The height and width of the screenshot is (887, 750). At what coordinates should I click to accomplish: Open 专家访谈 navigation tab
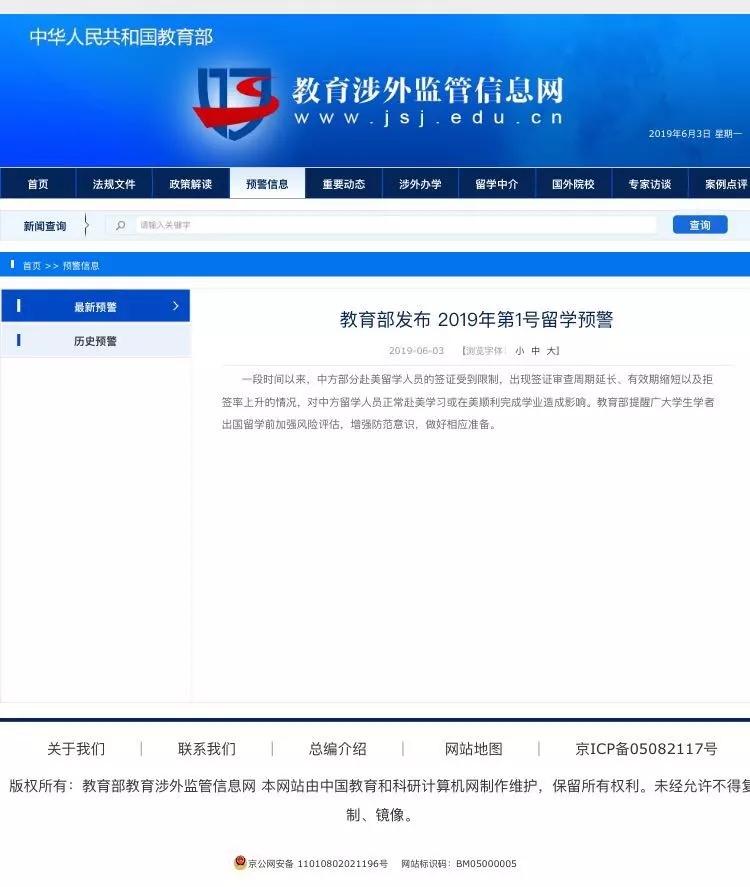pyautogui.click(x=650, y=184)
